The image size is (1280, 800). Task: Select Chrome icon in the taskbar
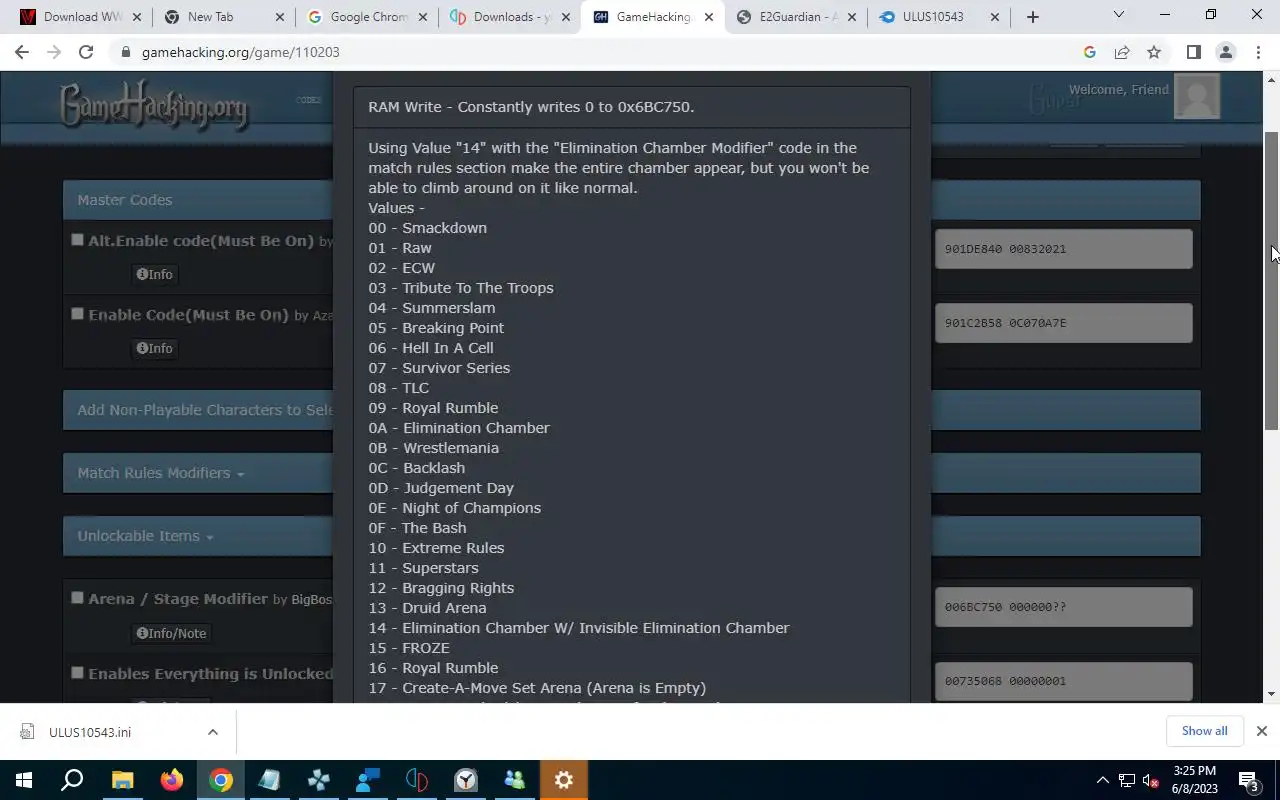click(x=220, y=780)
